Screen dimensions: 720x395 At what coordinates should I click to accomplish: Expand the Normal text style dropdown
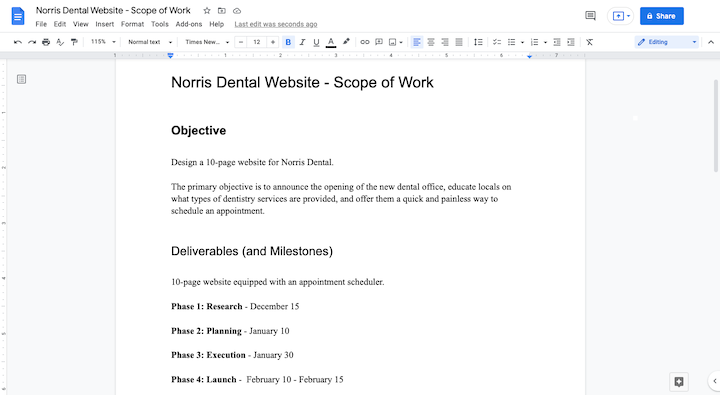pos(150,42)
